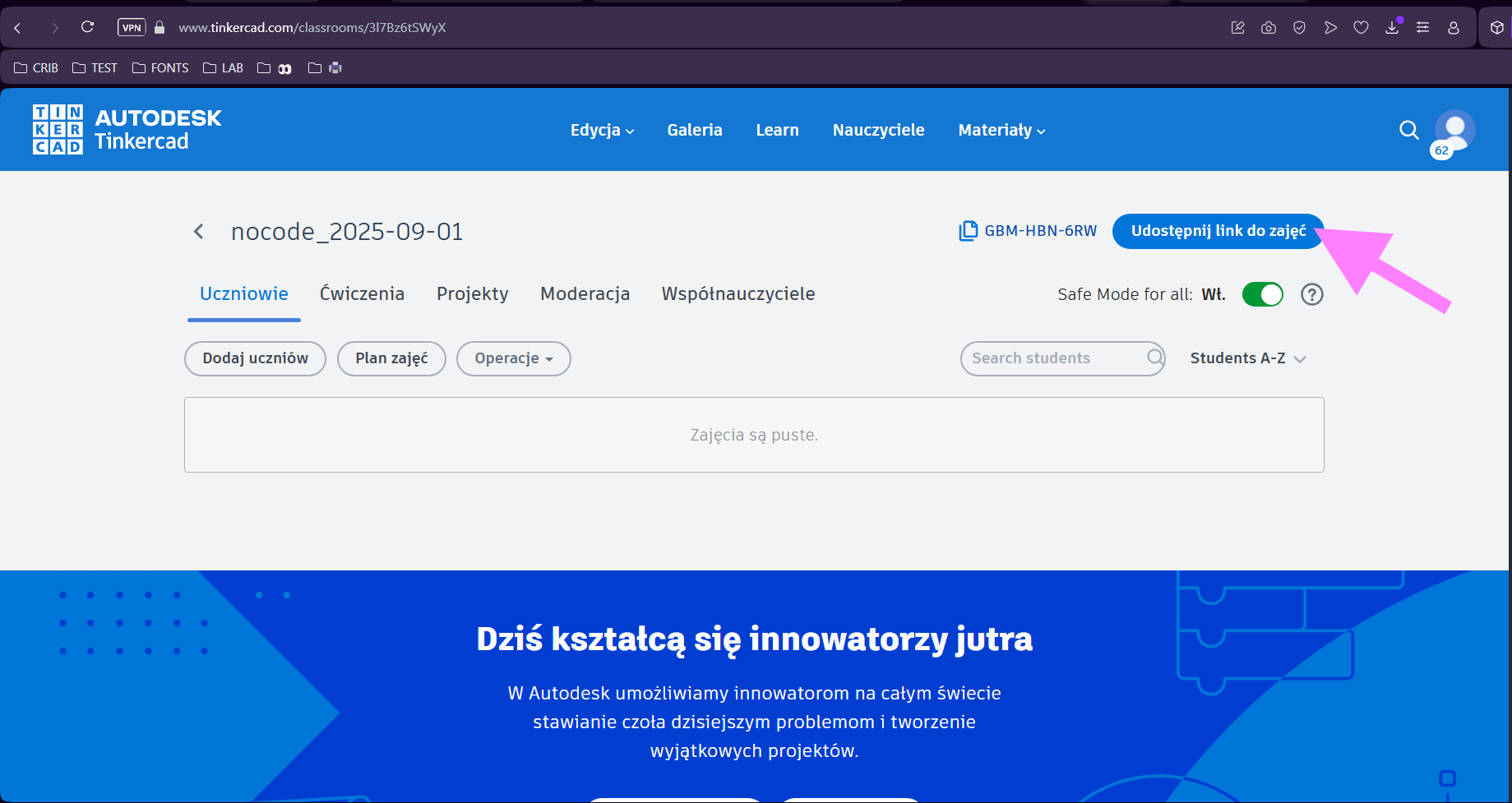
Task: Open the Nauczyciele menu item
Action: pyautogui.click(x=878, y=130)
